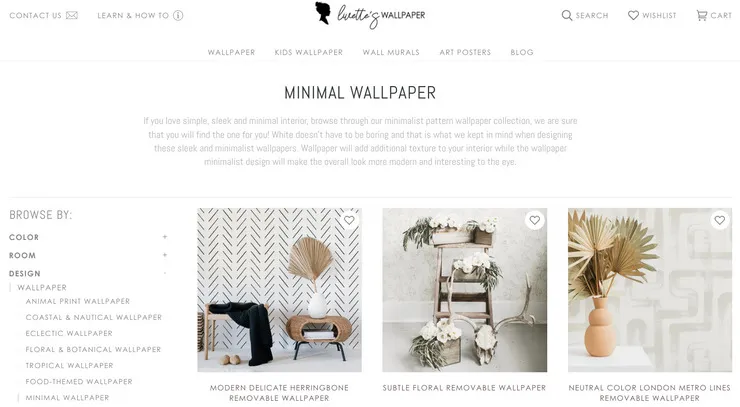This screenshot has width=740, height=407.
Task: Click the Lisette's Wallpaper logo
Action: point(370,15)
